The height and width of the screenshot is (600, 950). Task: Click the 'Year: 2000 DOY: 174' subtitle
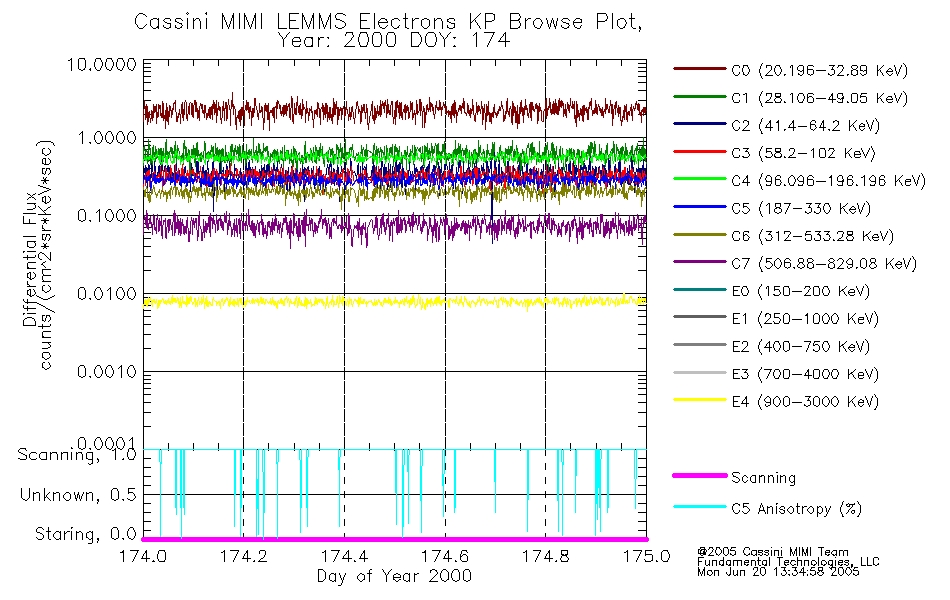tap(394, 41)
